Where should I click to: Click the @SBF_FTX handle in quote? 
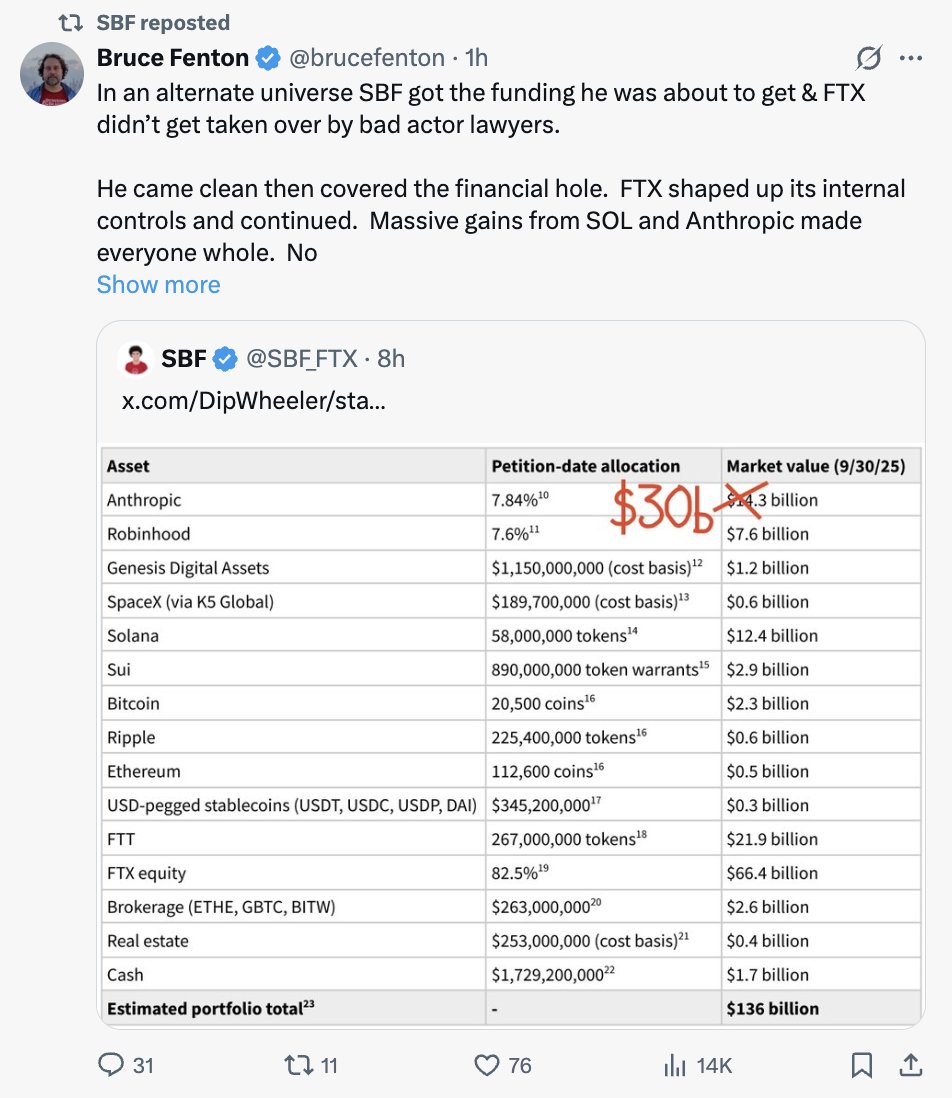(302, 358)
